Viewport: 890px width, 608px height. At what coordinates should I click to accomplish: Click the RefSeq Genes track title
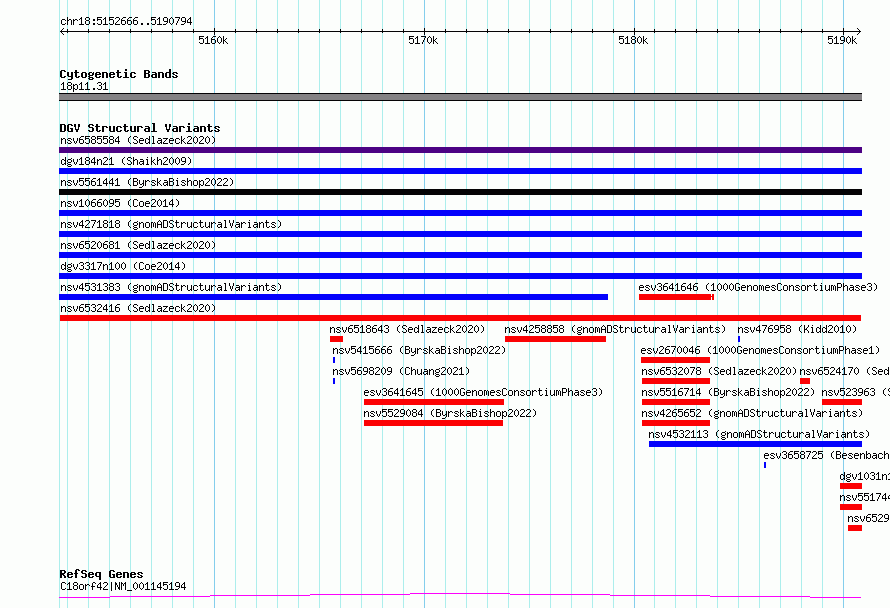pos(101,574)
